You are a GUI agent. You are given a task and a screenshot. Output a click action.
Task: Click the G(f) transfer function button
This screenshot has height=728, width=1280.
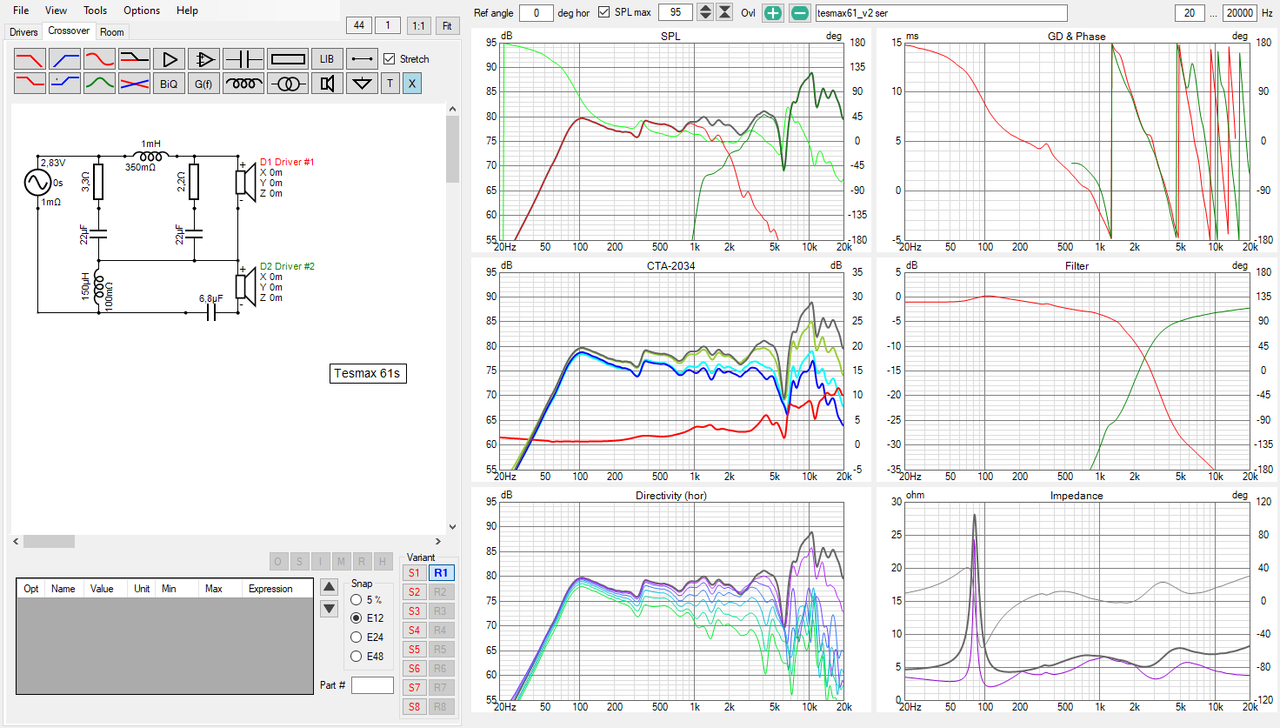pos(203,84)
